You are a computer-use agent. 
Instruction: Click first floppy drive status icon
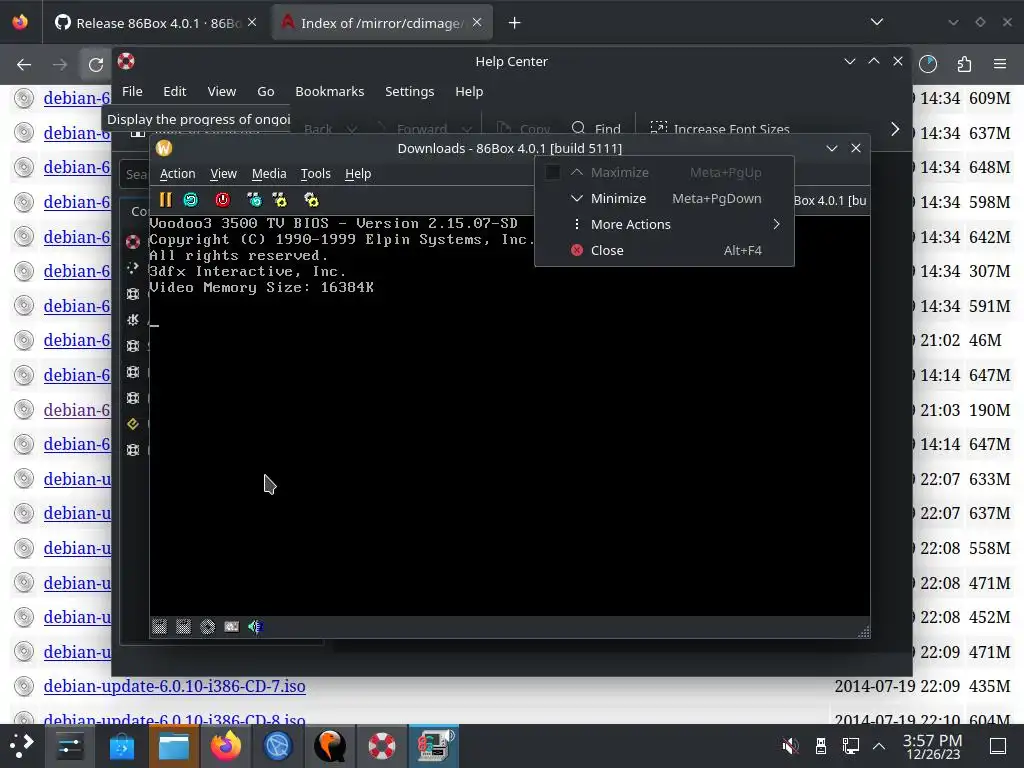(159, 627)
